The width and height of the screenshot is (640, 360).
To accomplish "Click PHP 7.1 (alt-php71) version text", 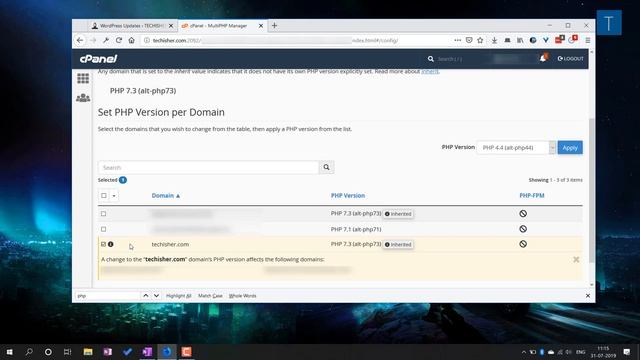I will click(356, 229).
